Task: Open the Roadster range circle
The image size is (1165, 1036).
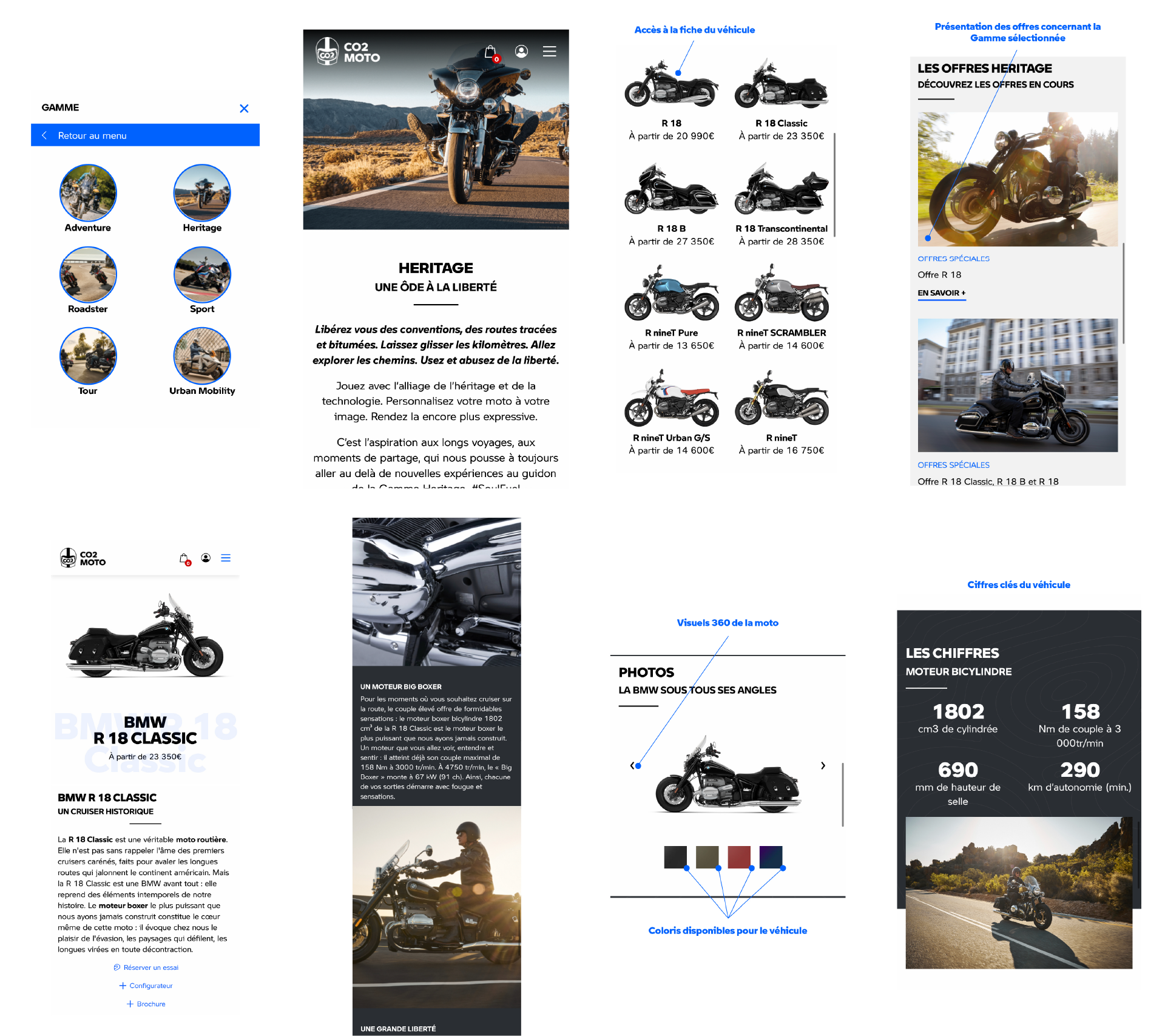Action: [x=88, y=274]
